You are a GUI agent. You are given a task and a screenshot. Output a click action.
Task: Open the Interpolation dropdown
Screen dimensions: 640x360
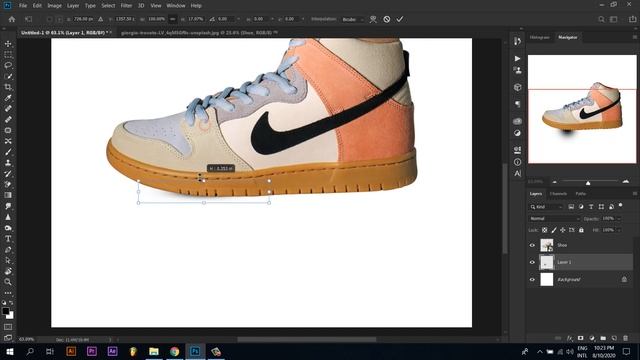point(353,19)
